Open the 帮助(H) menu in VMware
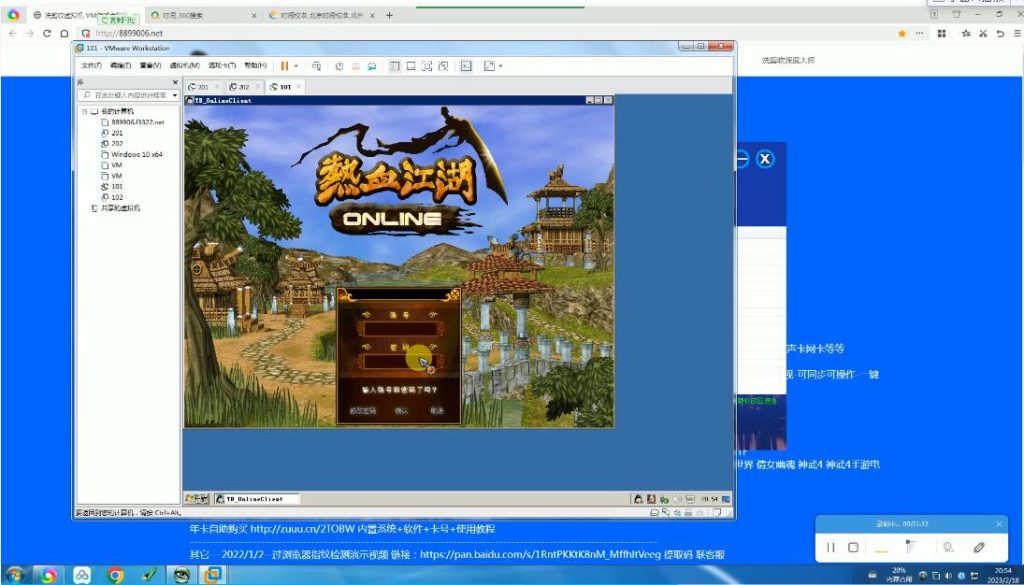Viewport: 1024px width, 585px height. click(255, 66)
